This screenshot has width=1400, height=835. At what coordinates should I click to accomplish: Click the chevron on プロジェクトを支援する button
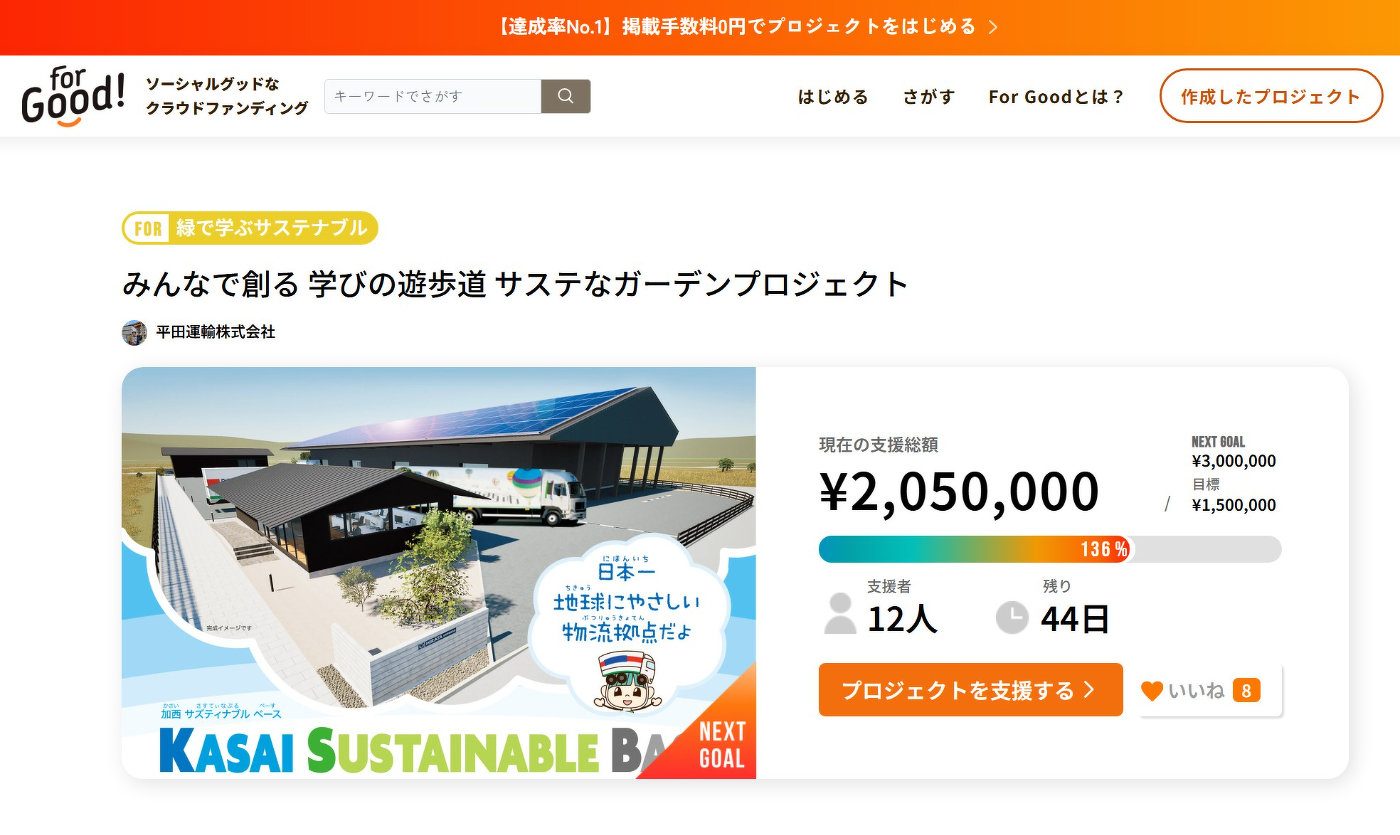(x=1089, y=690)
